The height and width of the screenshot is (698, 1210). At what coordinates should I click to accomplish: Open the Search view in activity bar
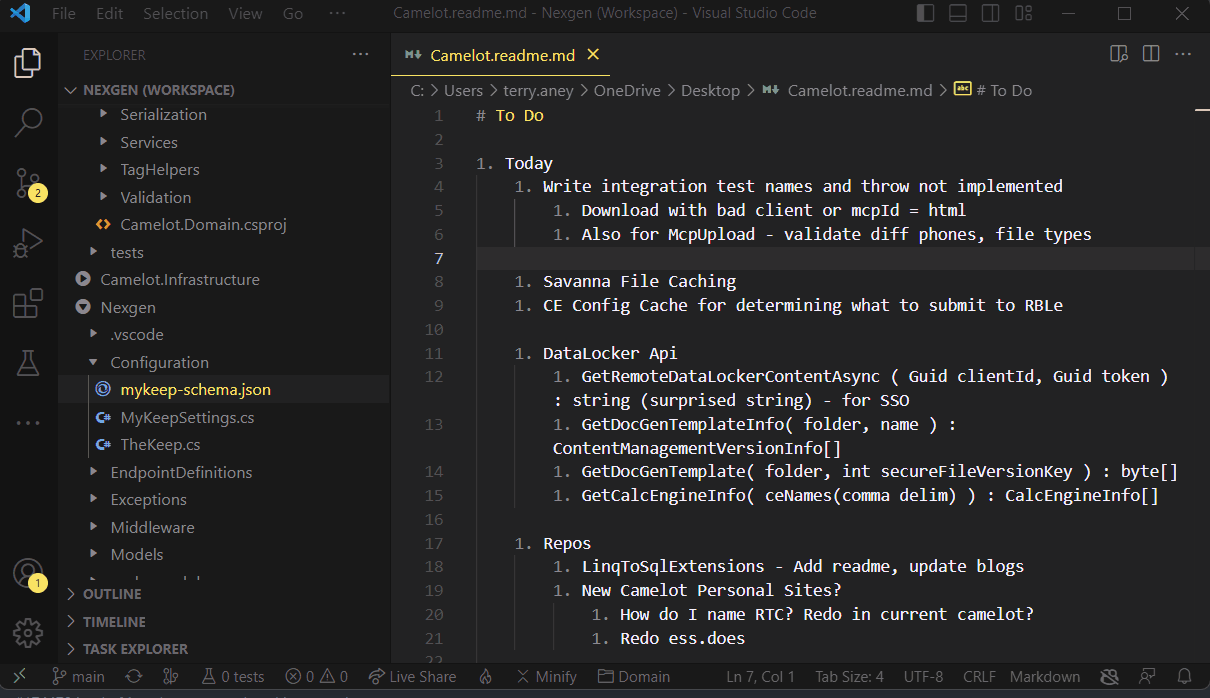28,123
